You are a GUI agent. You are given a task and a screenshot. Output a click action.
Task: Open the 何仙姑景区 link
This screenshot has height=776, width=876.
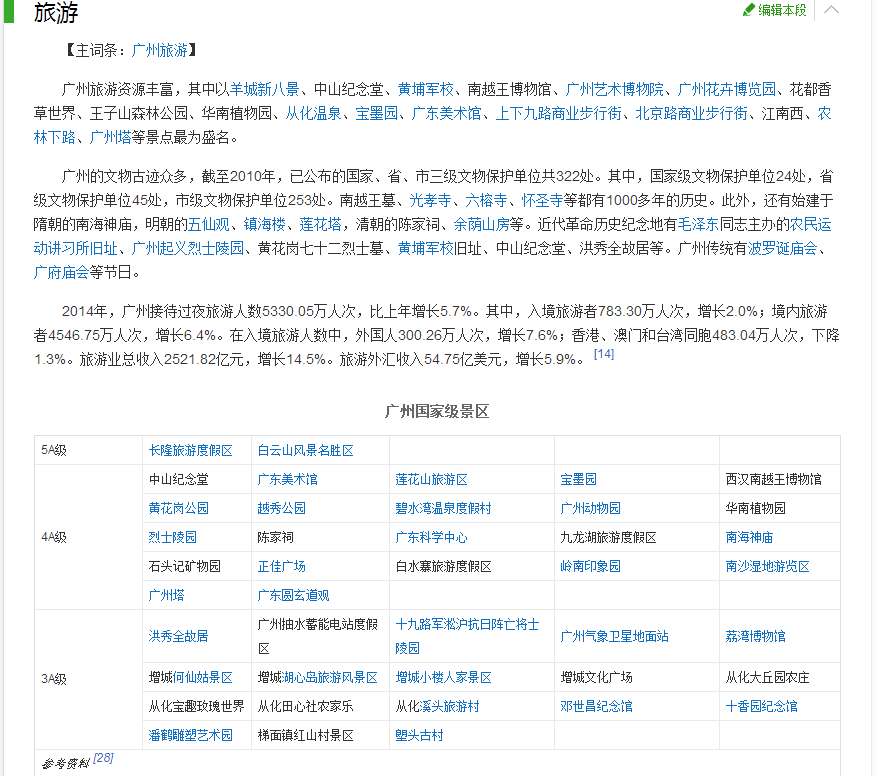point(202,678)
